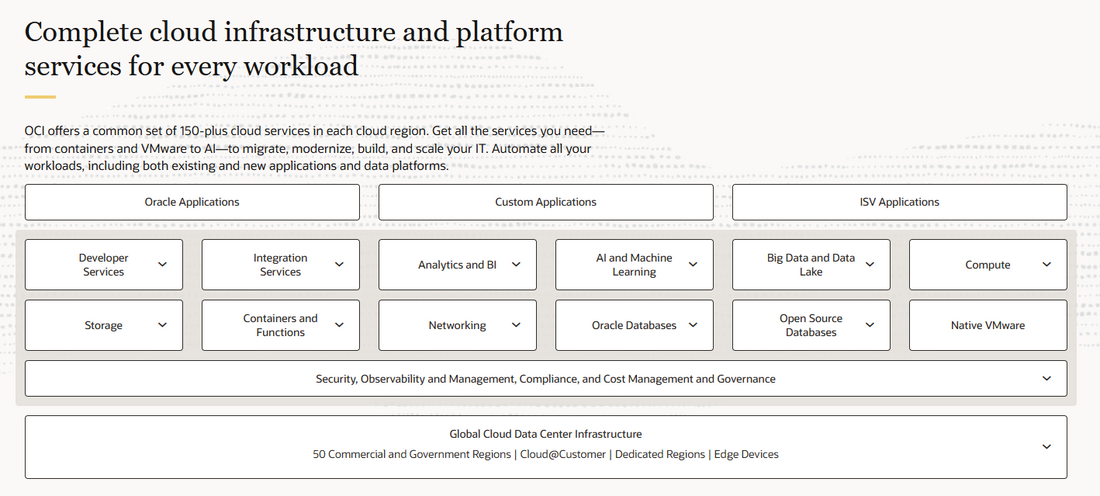This screenshot has height=496, width=1100.
Task: Click the page heading about cloud infrastructure
Action: point(293,49)
